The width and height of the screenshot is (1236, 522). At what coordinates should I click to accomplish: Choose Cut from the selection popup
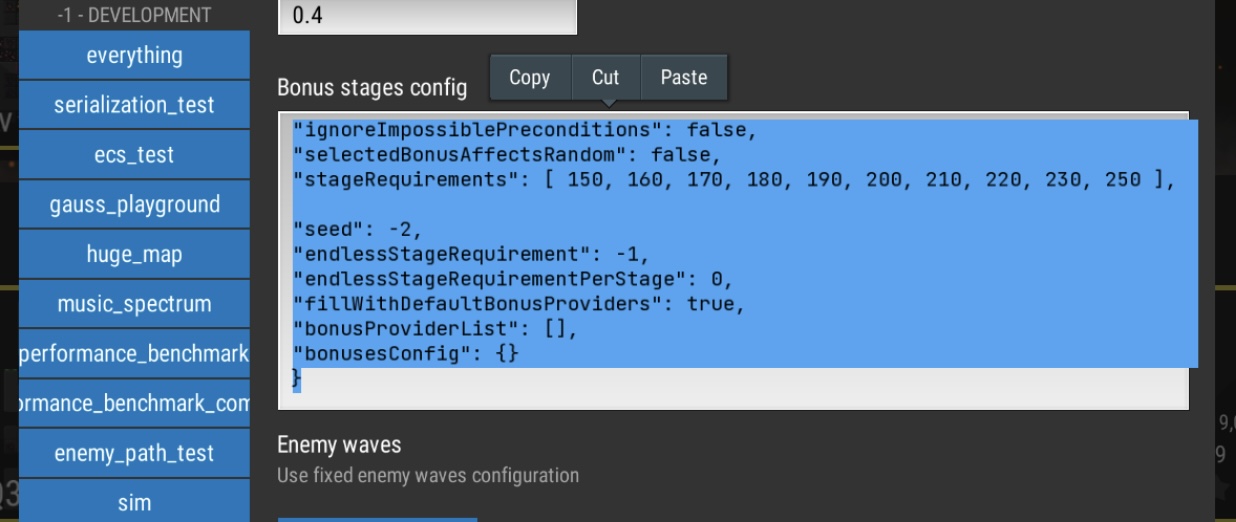click(x=605, y=78)
